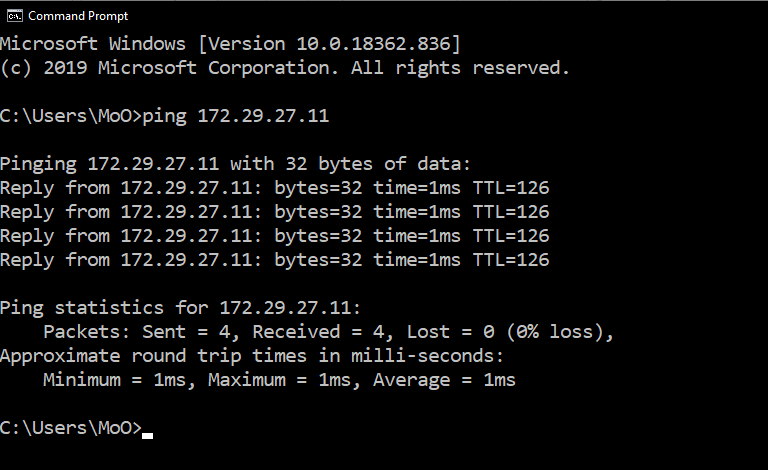This screenshot has height=470, width=768.
Task: Click the blinking cursor after the last prompt
Action: coord(147,436)
